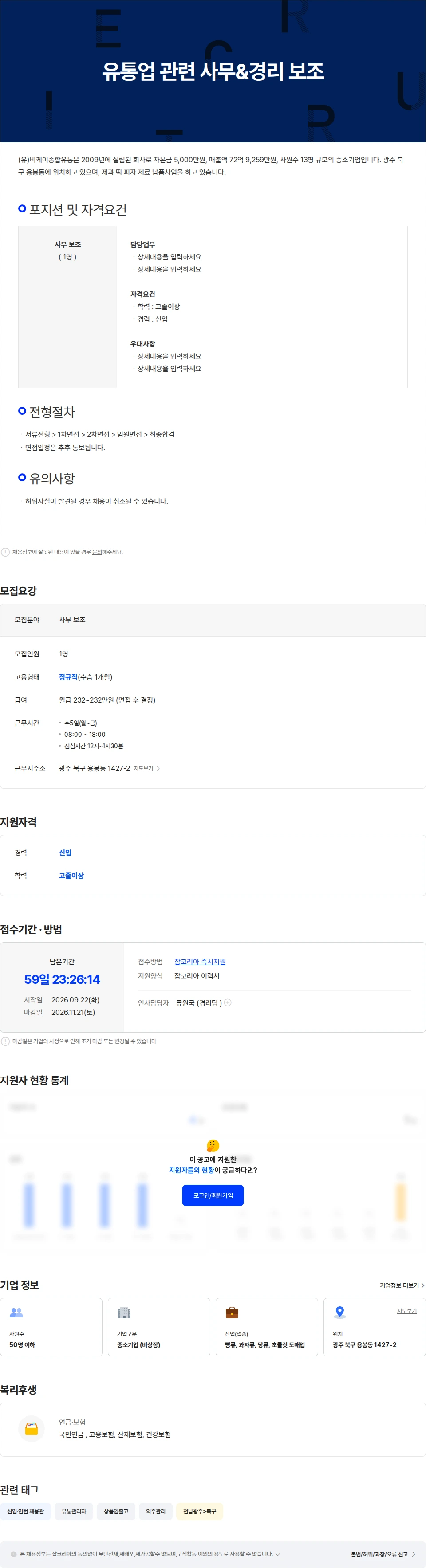Expand 인사담당자 류원국 plus icon

(228, 1002)
